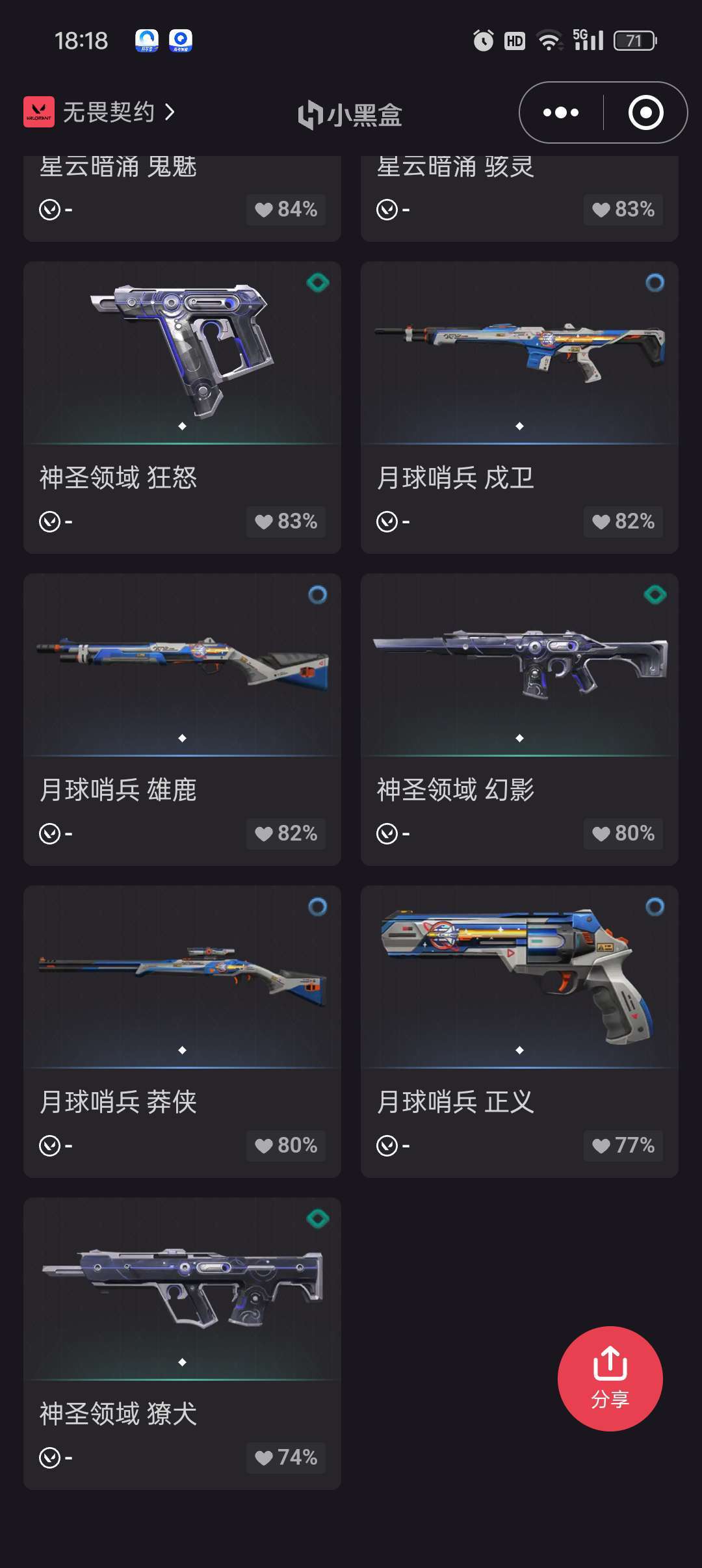Toggle the 77% heart on 月球哨兵 正义
Screen dimensions: 702x1568
click(x=623, y=1145)
